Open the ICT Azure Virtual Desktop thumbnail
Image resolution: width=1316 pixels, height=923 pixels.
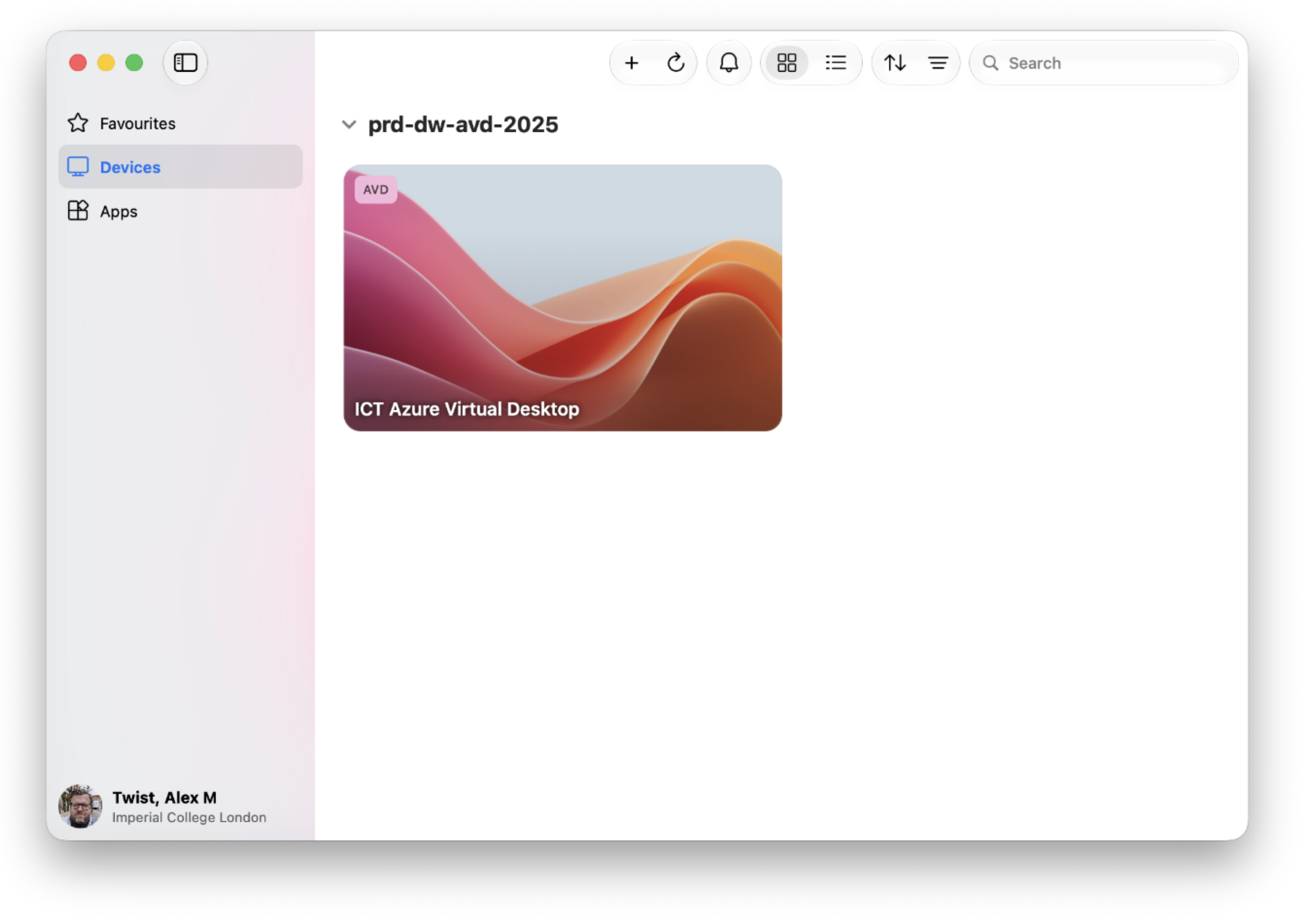[562, 297]
